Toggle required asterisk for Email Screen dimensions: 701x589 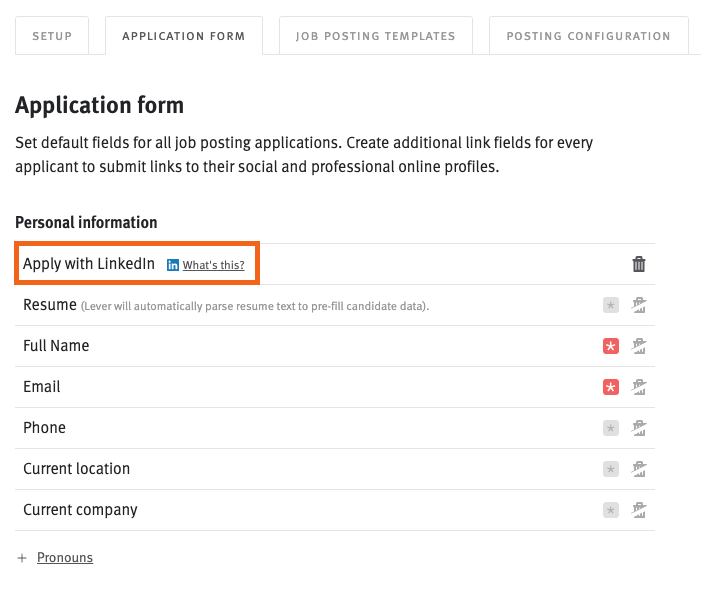pyautogui.click(x=611, y=387)
